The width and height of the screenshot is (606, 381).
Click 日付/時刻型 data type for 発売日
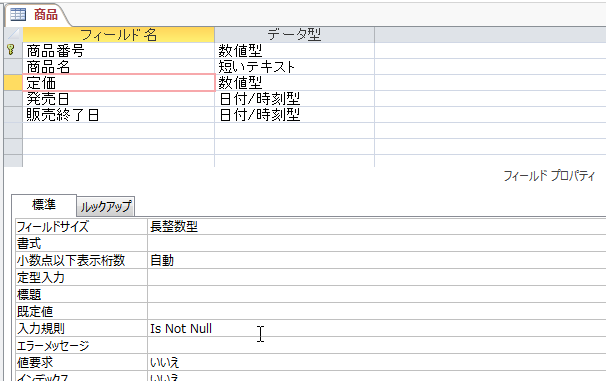tap(294, 99)
